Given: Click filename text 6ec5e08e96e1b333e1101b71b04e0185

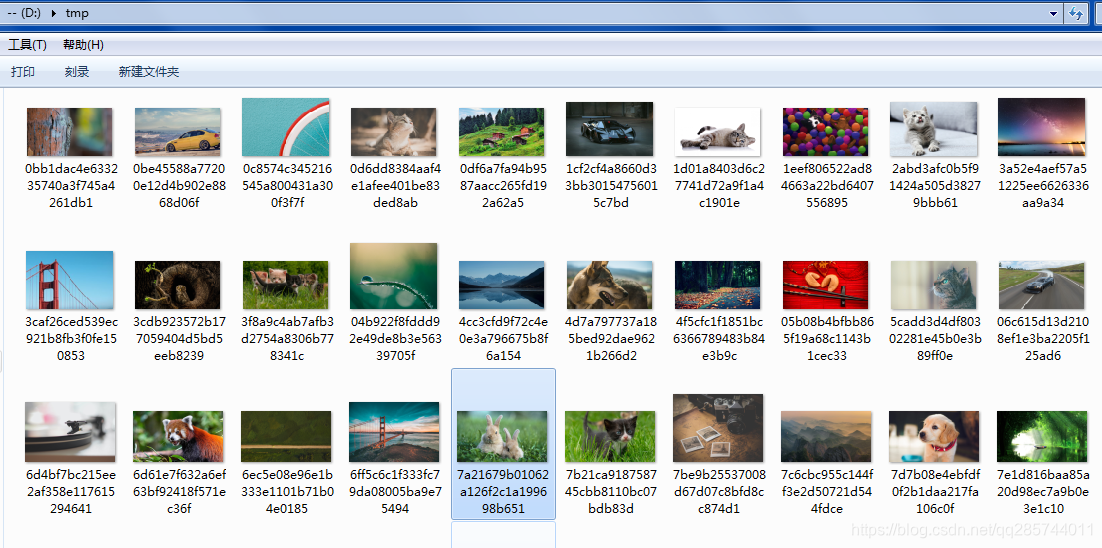Looking at the screenshot, I should tap(285, 492).
